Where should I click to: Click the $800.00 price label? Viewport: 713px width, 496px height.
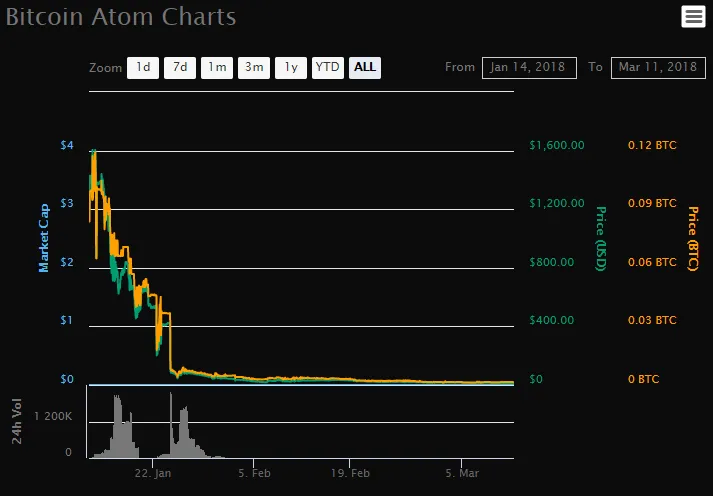pyautogui.click(x=552, y=262)
